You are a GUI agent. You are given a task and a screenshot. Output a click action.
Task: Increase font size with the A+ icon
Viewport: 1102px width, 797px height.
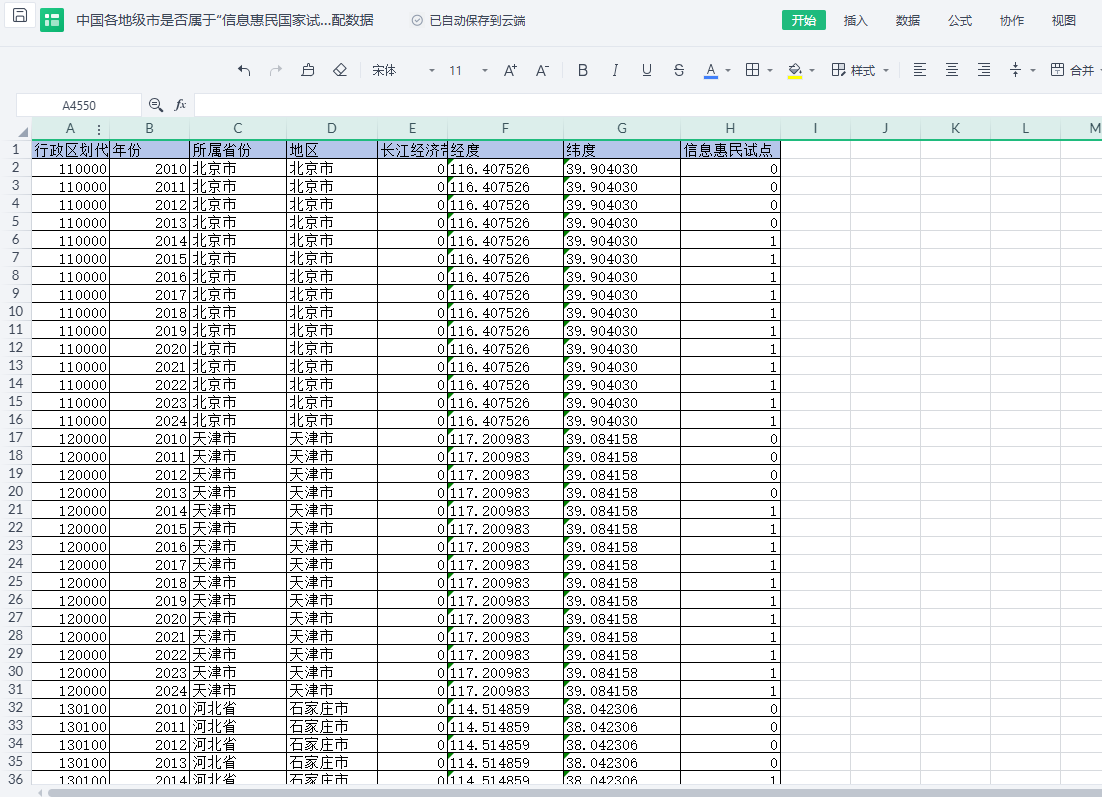click(510, 70)
